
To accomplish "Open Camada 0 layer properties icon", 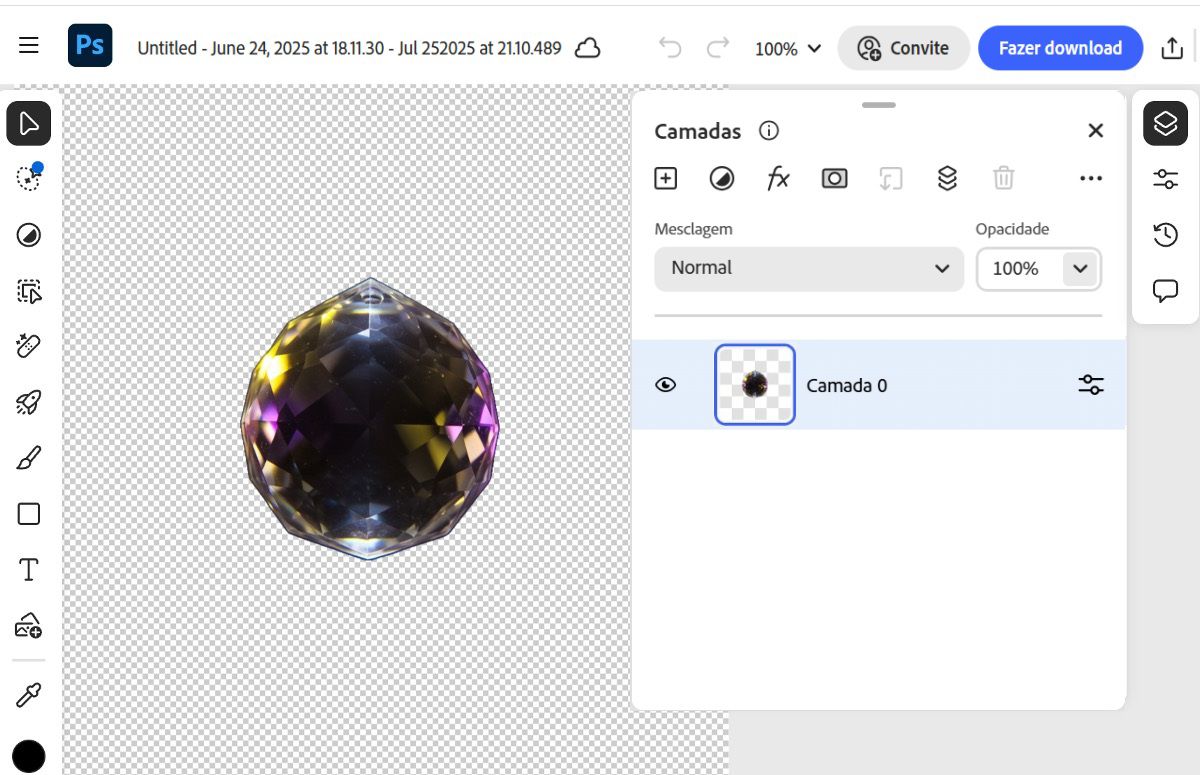I will tap(1091, 385).
